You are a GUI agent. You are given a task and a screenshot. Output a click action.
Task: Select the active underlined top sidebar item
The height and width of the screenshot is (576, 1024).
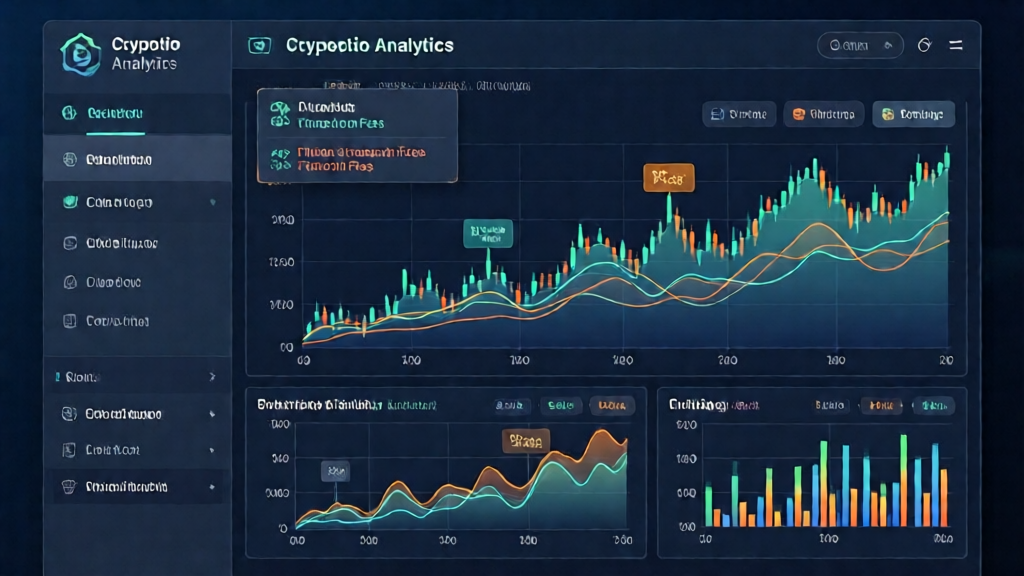pyautogui.click(x=137, y=114)
